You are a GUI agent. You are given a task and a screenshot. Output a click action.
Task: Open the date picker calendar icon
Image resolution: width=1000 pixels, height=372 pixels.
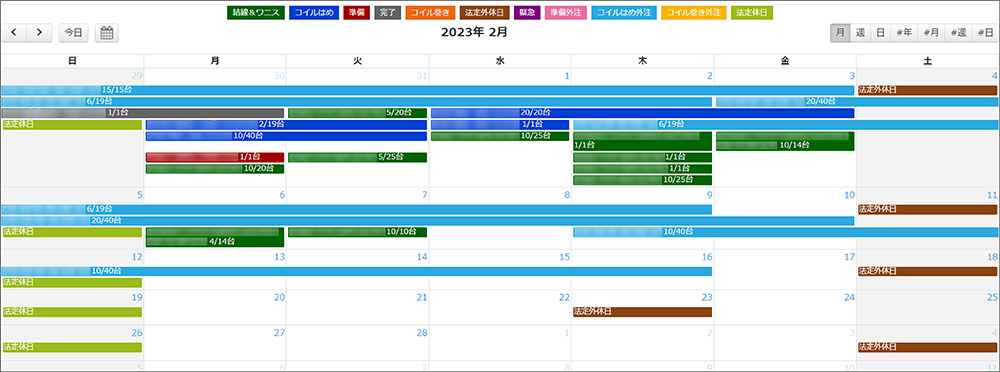coord(107,33)
